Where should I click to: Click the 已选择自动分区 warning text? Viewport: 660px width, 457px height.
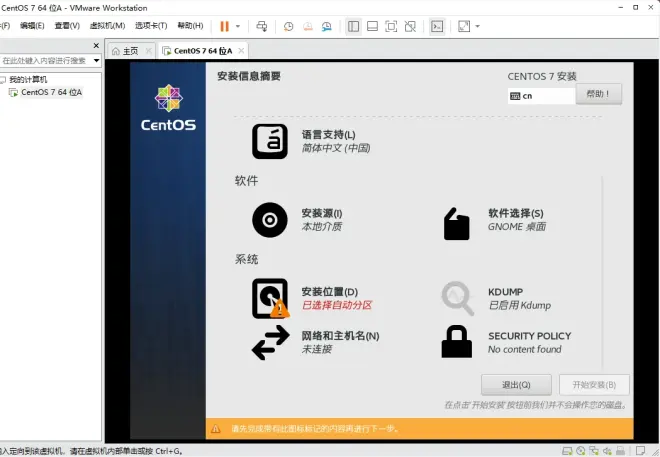tap(337, 305)
